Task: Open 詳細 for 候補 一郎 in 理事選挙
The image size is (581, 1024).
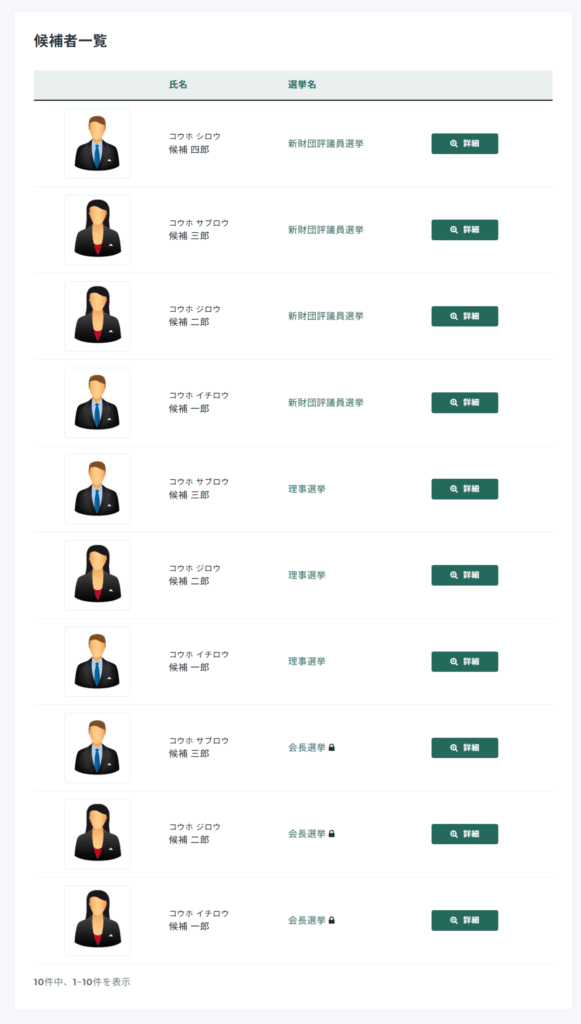Action: [464, 662]
